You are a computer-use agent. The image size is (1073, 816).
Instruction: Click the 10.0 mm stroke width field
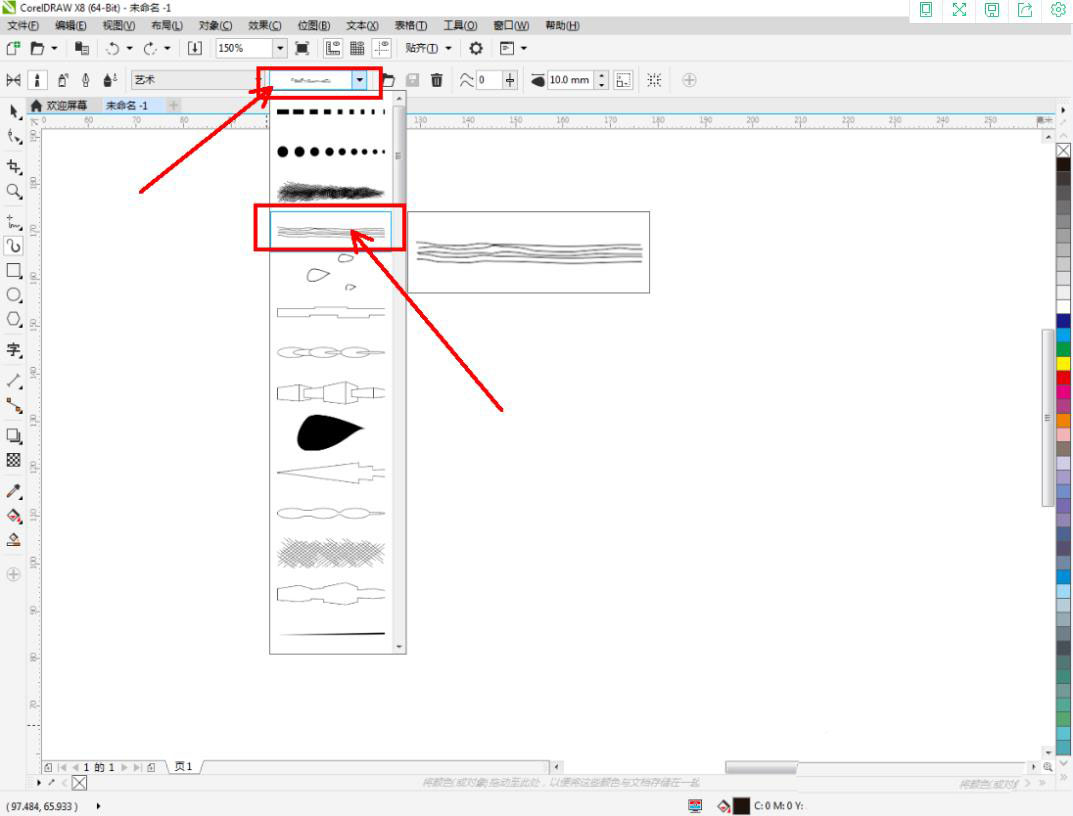click(x=570, y=80)
